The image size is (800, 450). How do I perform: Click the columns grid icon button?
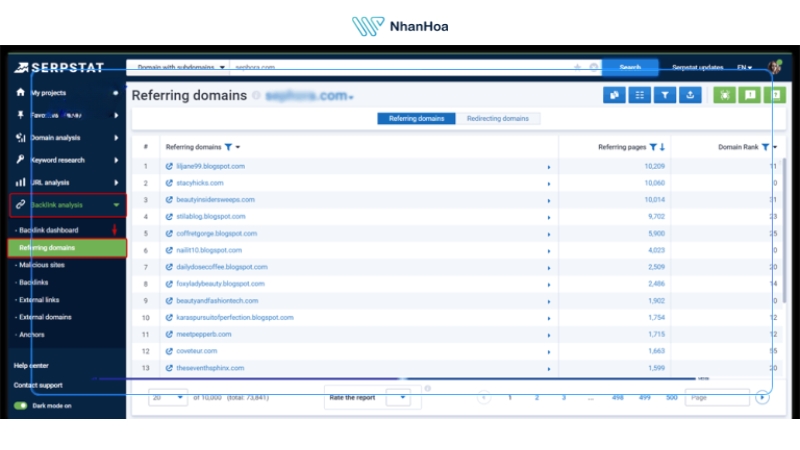coord(639,95)
